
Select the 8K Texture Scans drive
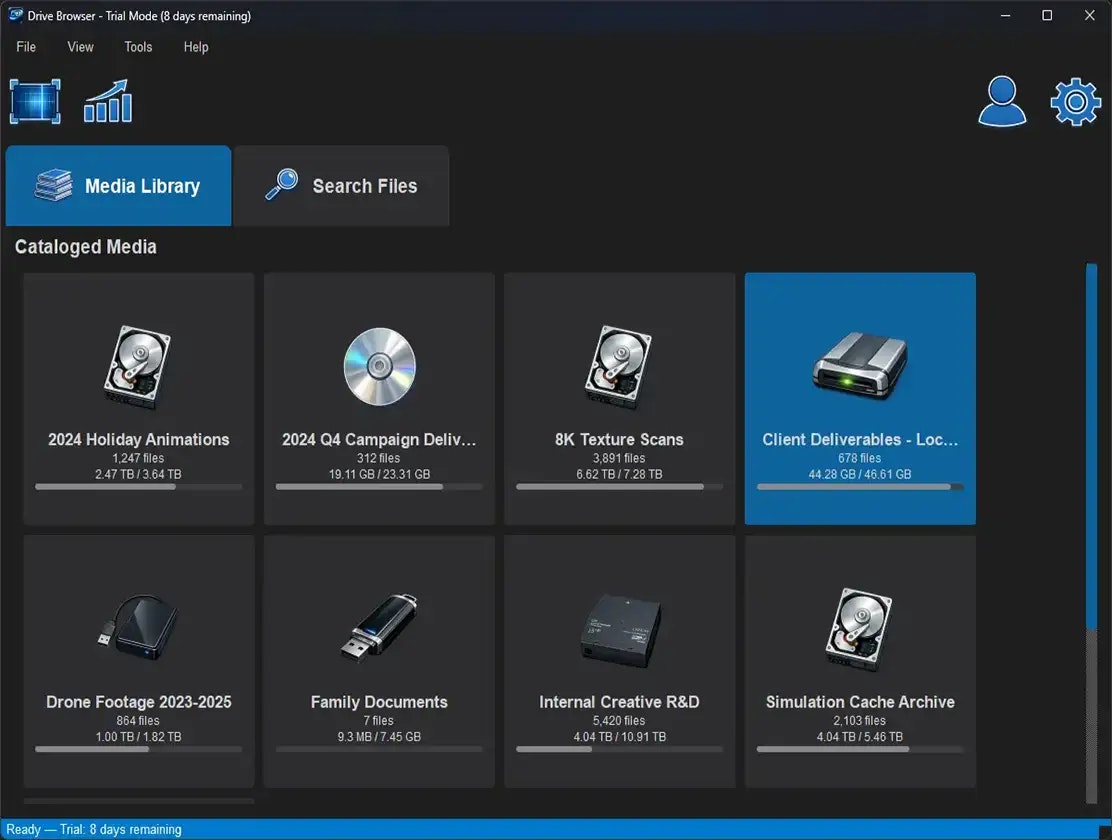[618, 398]
